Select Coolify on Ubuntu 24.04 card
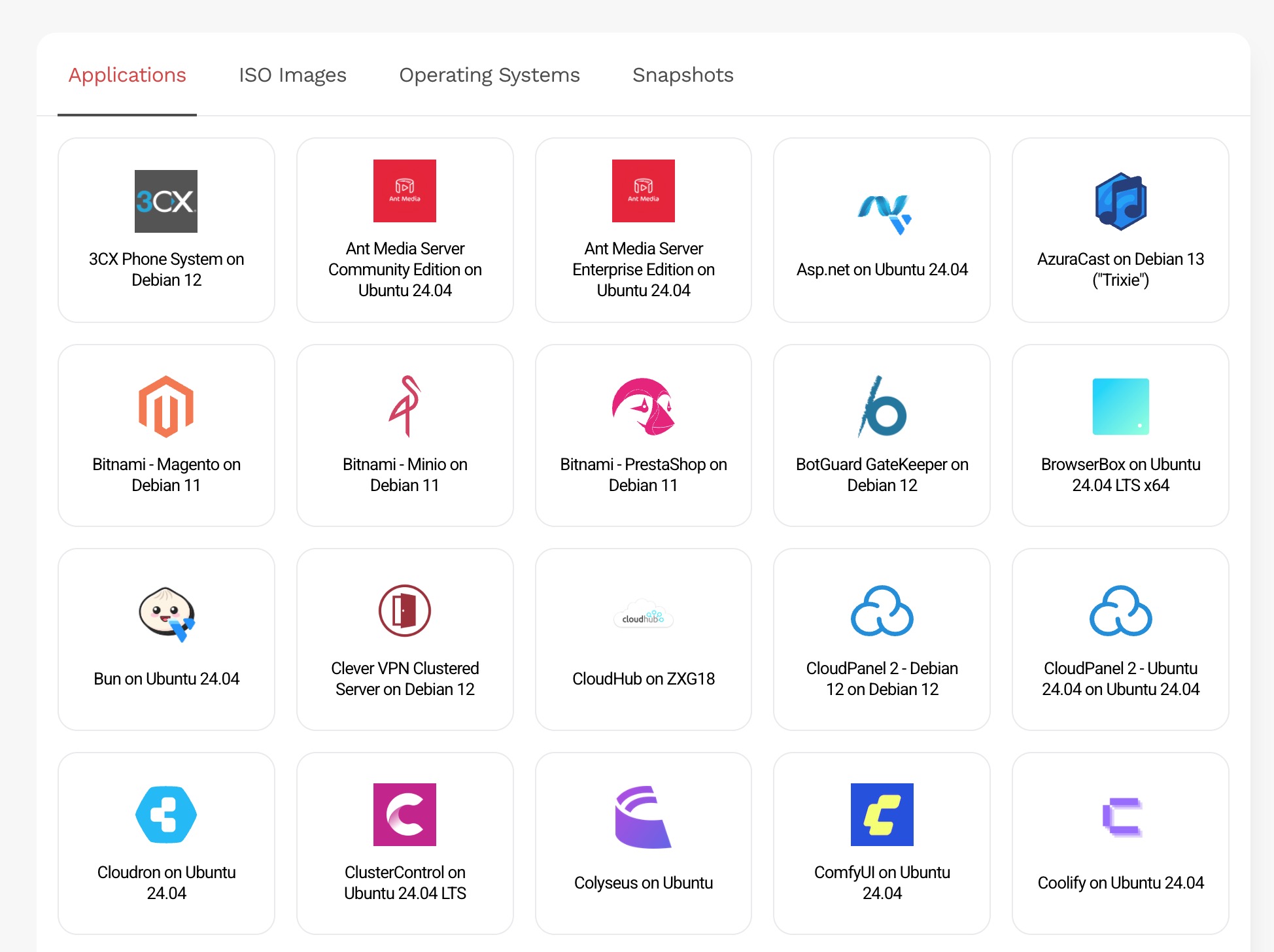 click(1120, 843)
